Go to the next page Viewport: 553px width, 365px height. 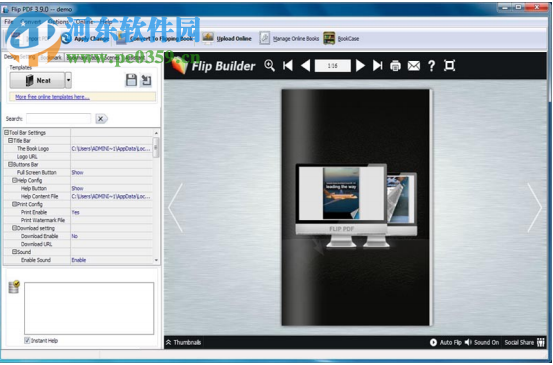[360, 66]
